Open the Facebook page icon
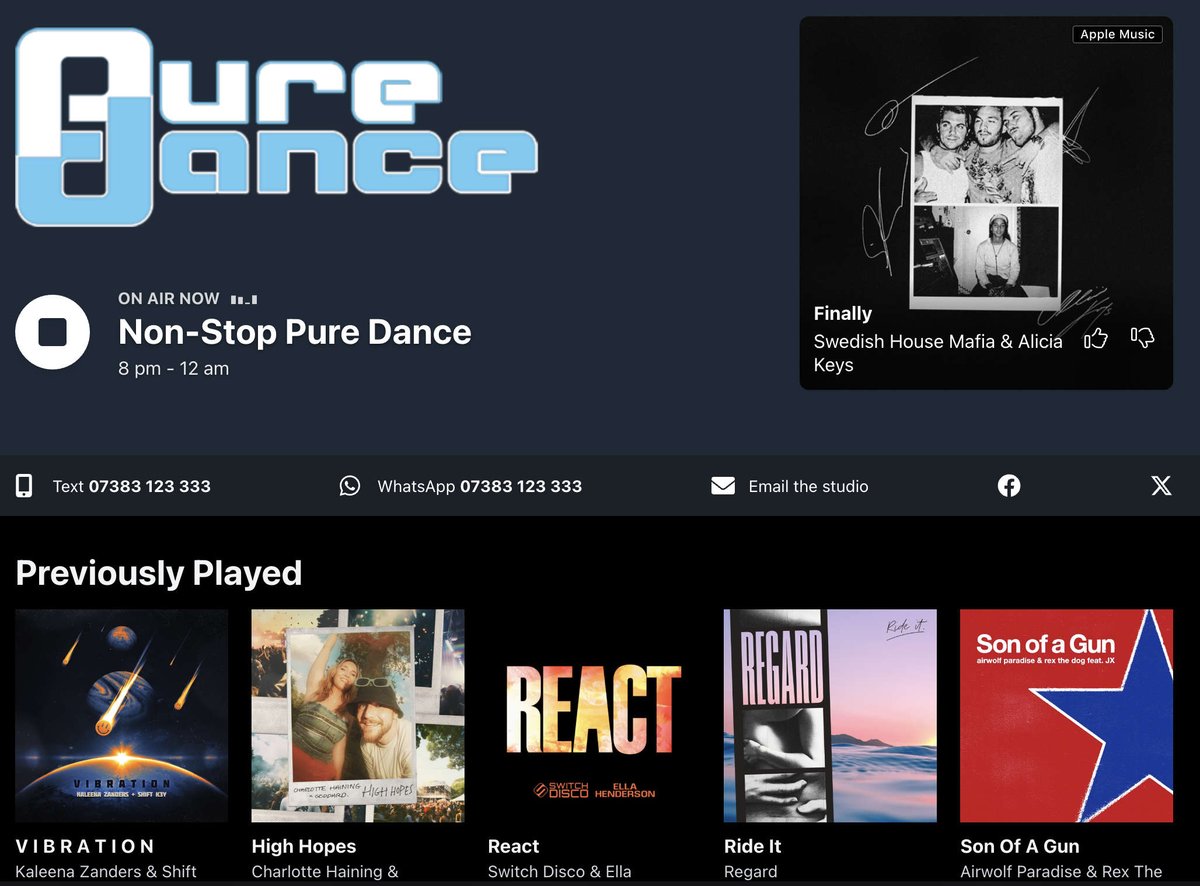This screenshot has height=886, width=1200. (1009, 486)
